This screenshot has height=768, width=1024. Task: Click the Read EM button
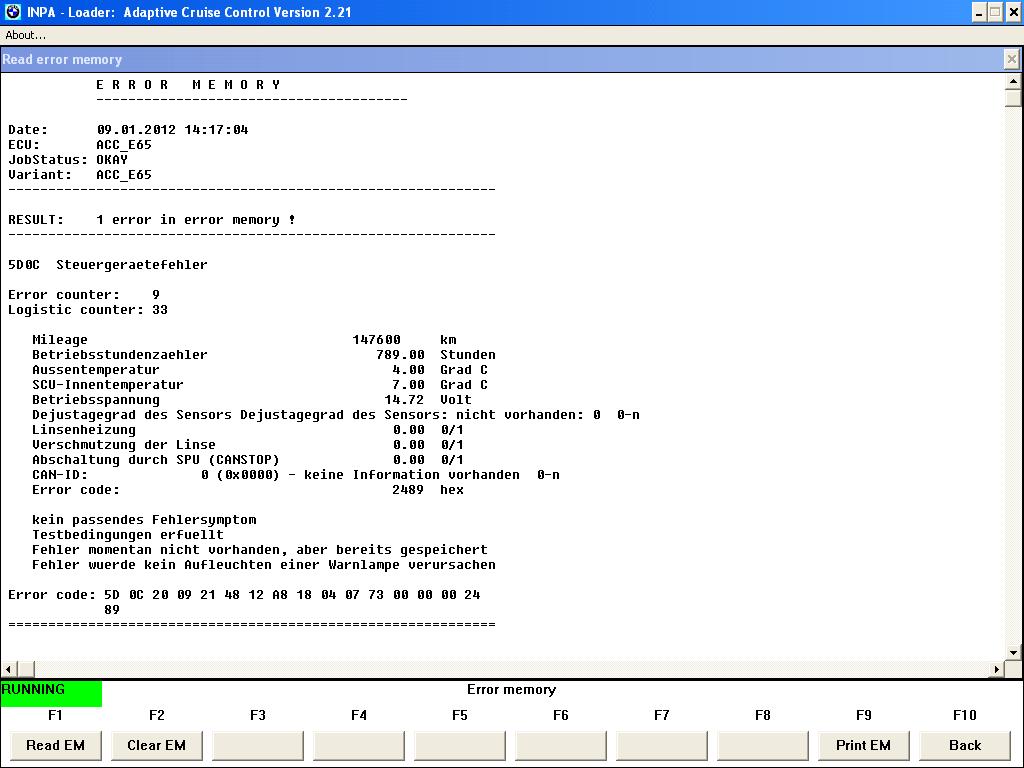coord(56,745)
